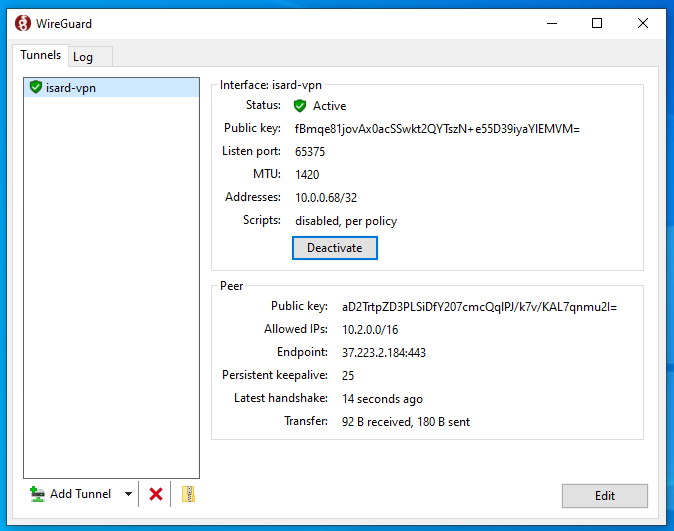
Task: Click the endpoint address 37.223.2.184:443
Action: [x=383, y=352]
